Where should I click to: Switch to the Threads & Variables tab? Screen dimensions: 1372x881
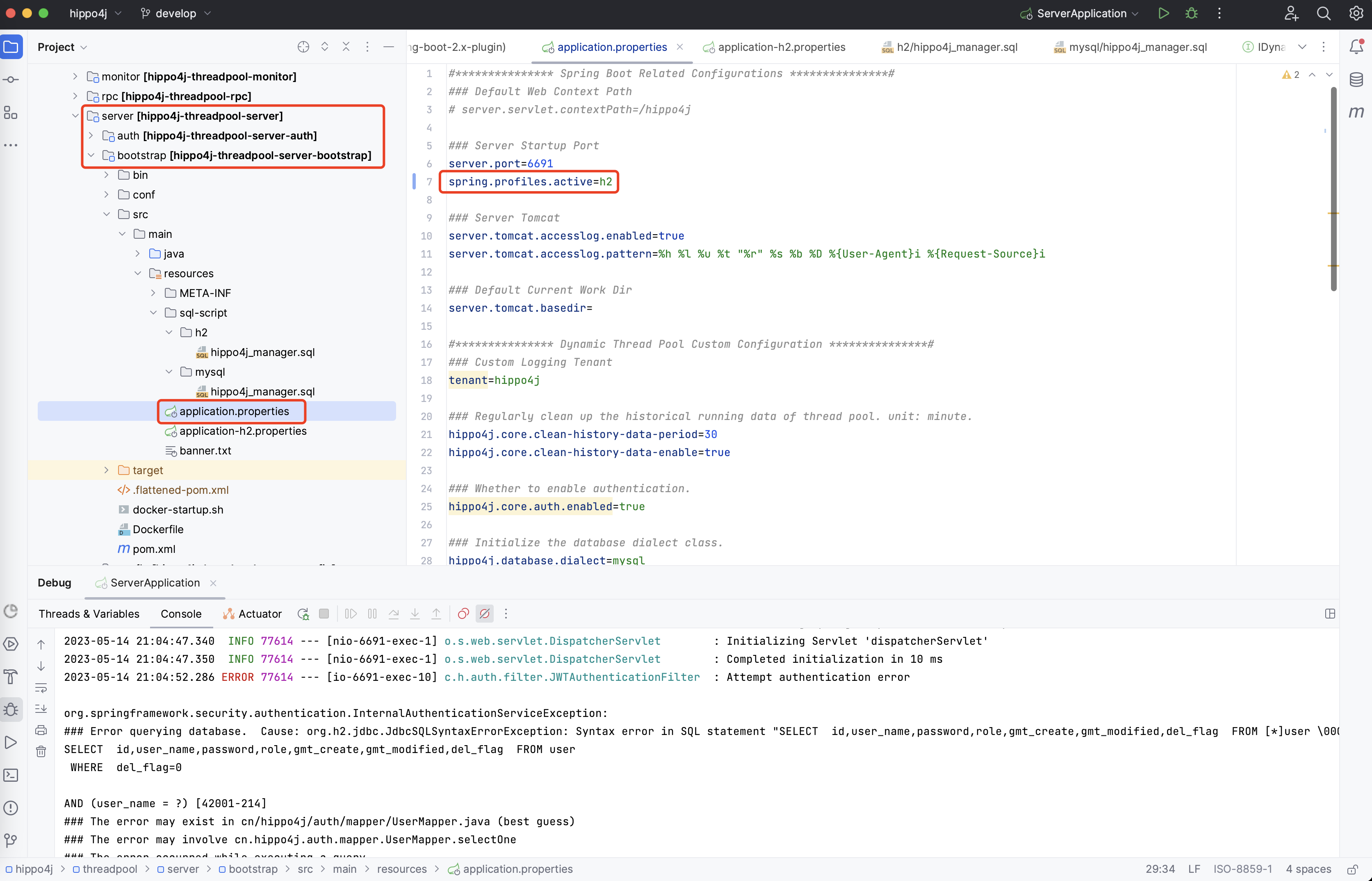tap(89, 613)
